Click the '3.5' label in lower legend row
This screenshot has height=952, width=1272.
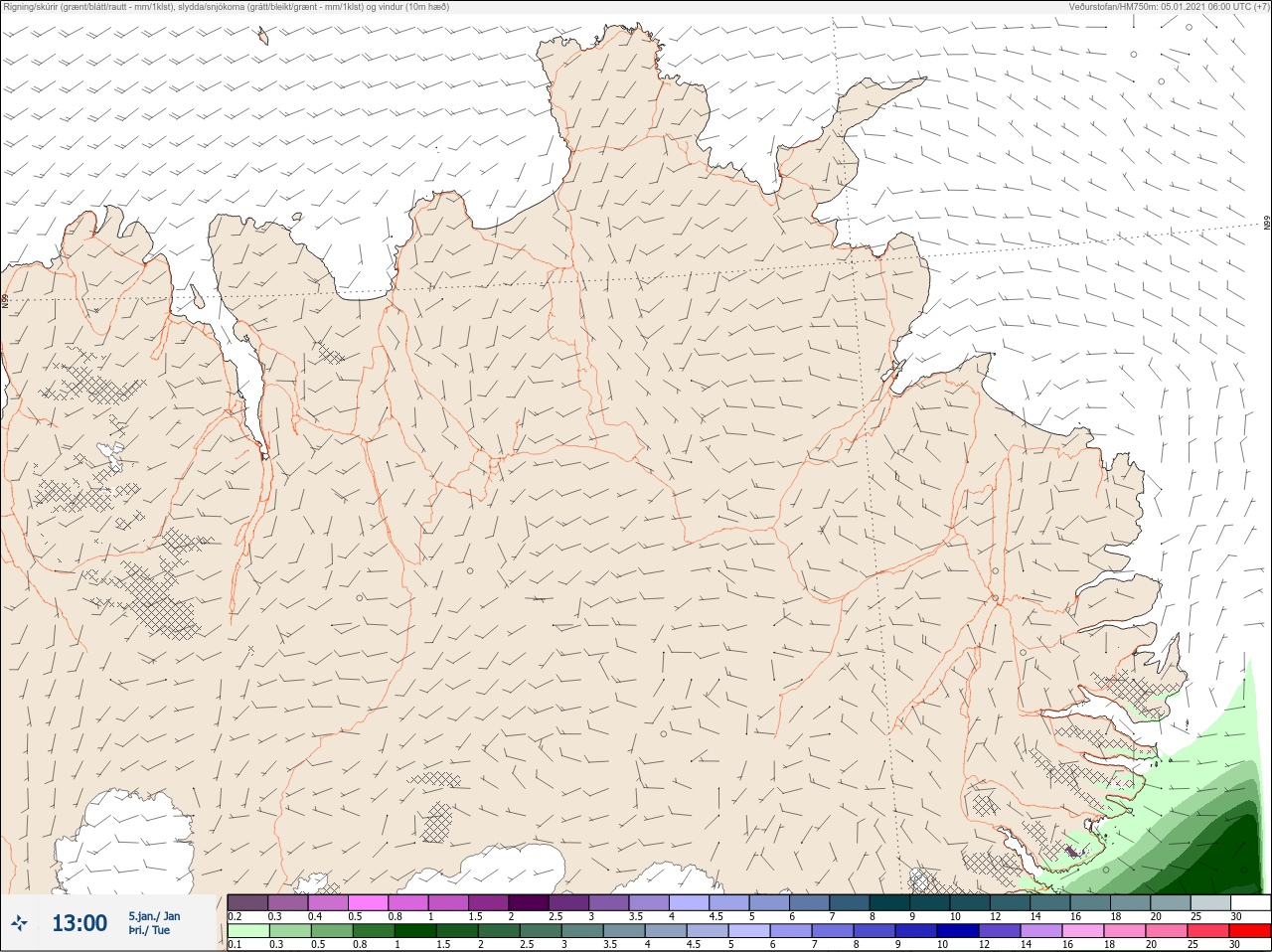[611, 945]
